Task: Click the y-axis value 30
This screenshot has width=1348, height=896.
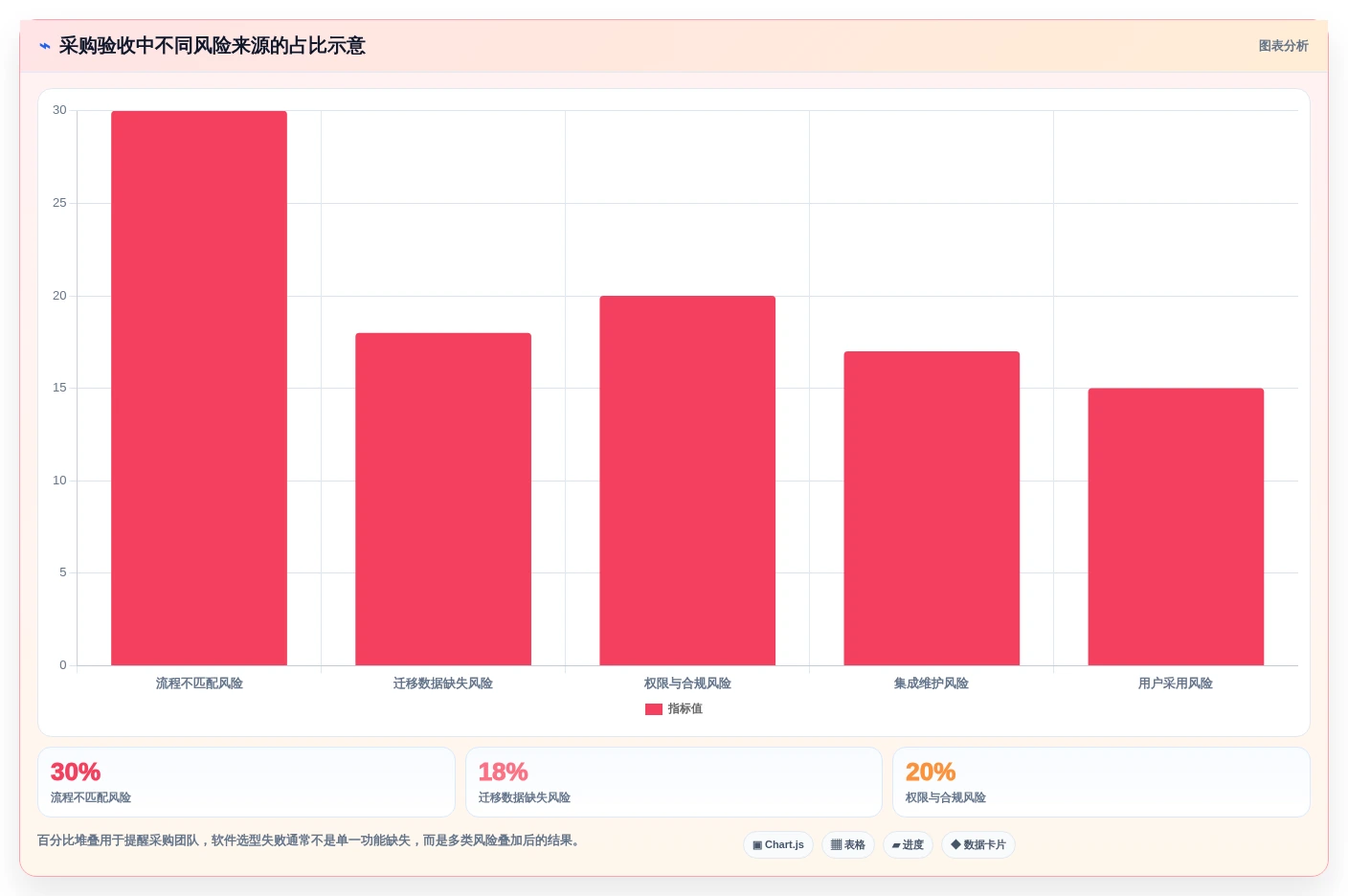Action: (59, 110)
